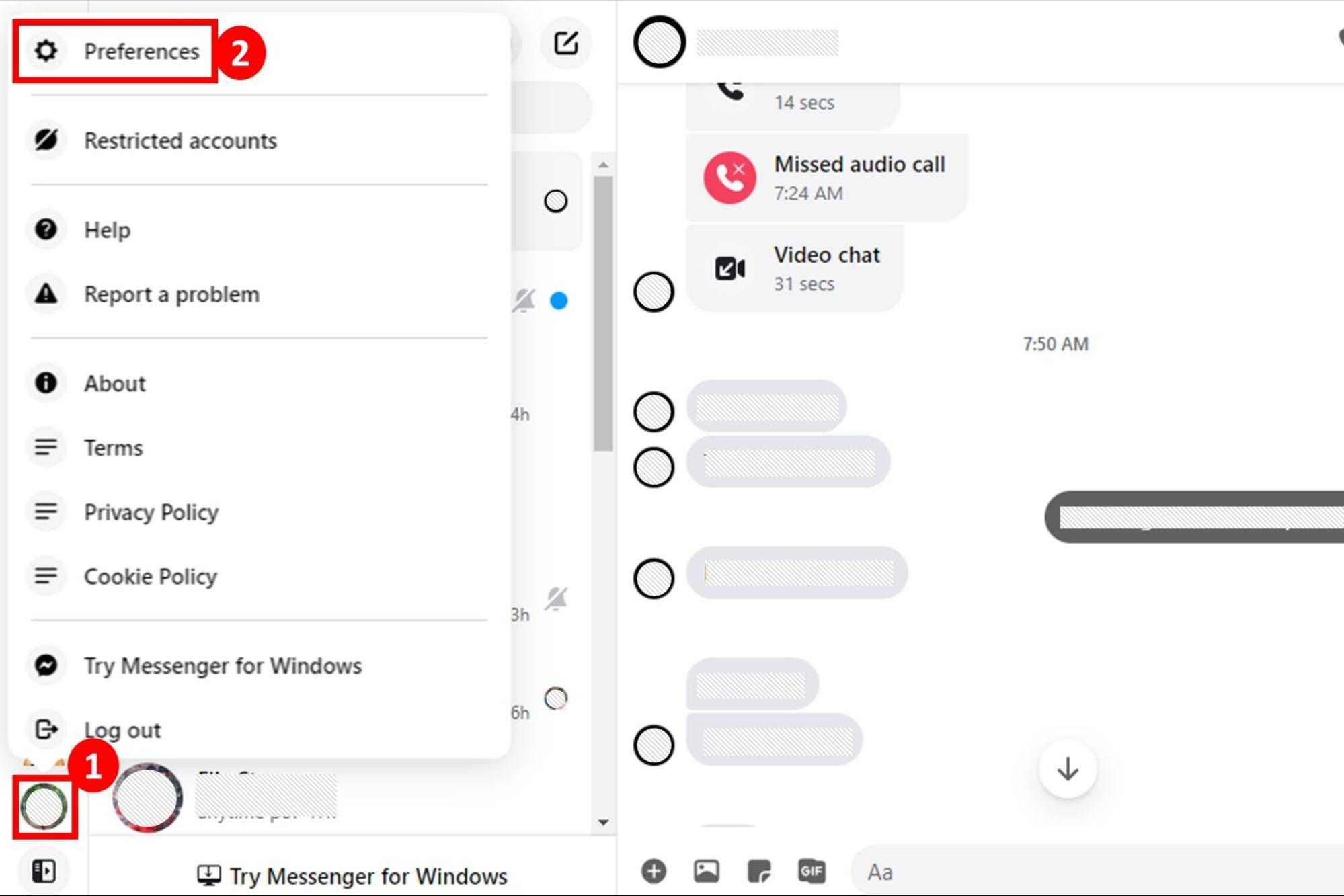Click muted bell icon beside blue dot

(524, 300)
